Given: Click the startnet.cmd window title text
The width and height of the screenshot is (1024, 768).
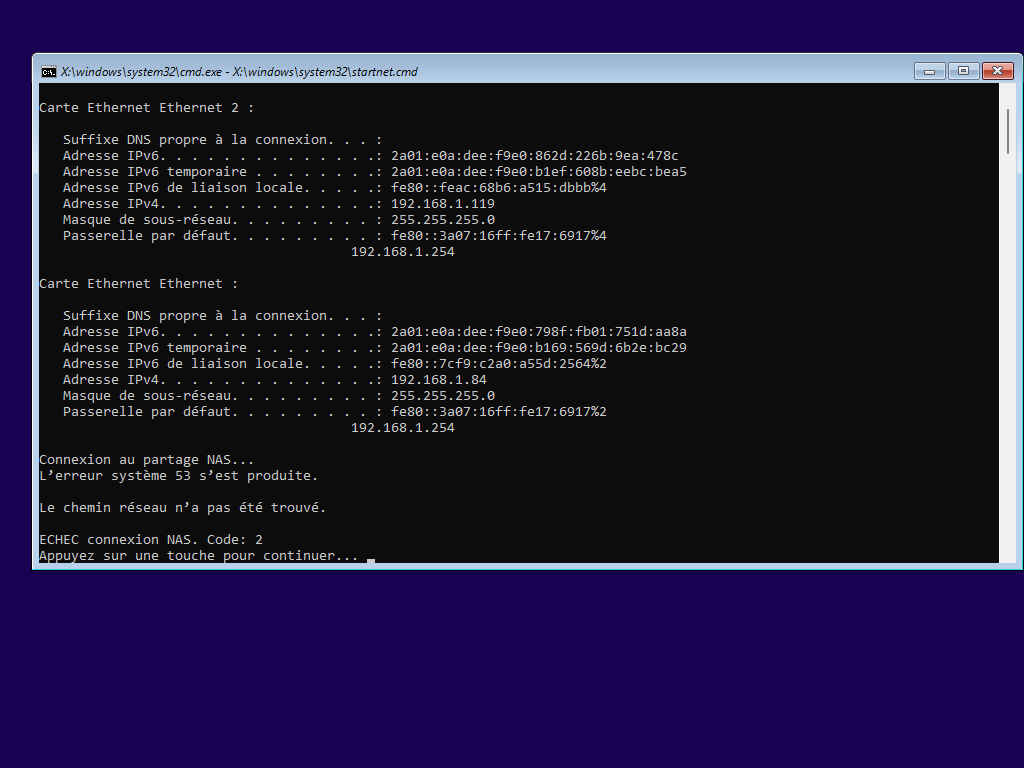Looking at the screenshot, I should point(239,72).
